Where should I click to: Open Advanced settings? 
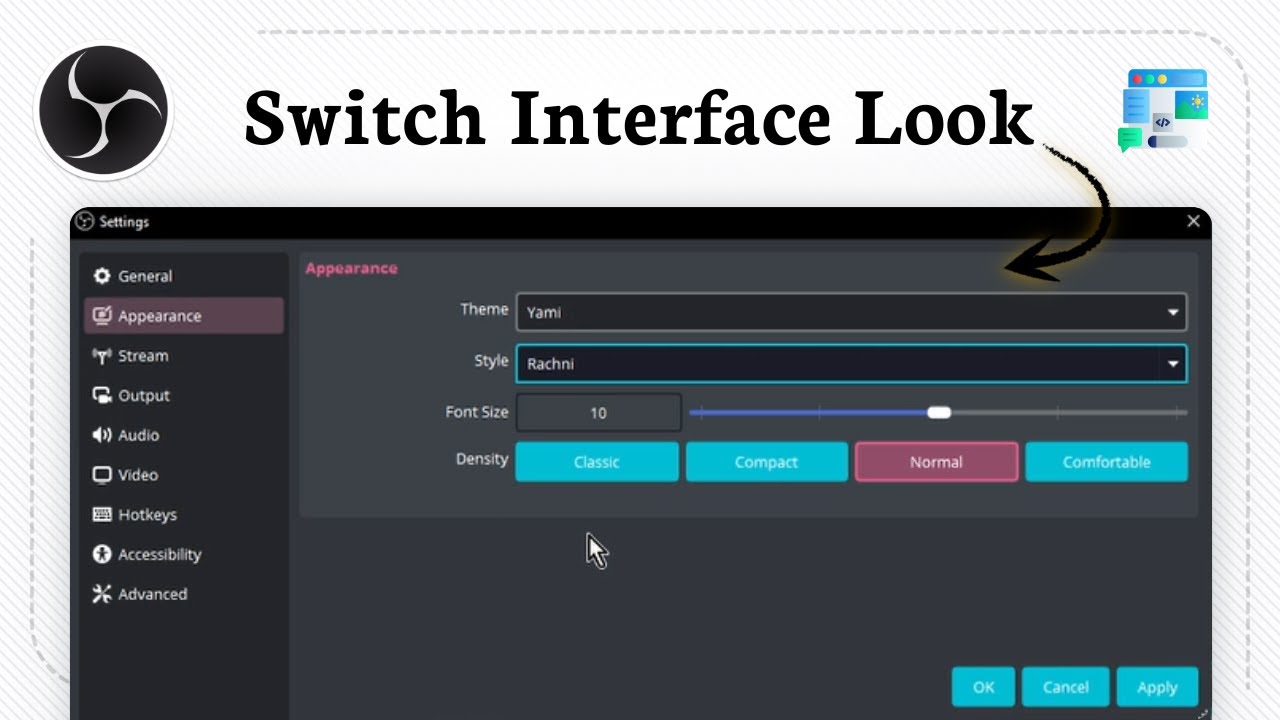(184, 594)
